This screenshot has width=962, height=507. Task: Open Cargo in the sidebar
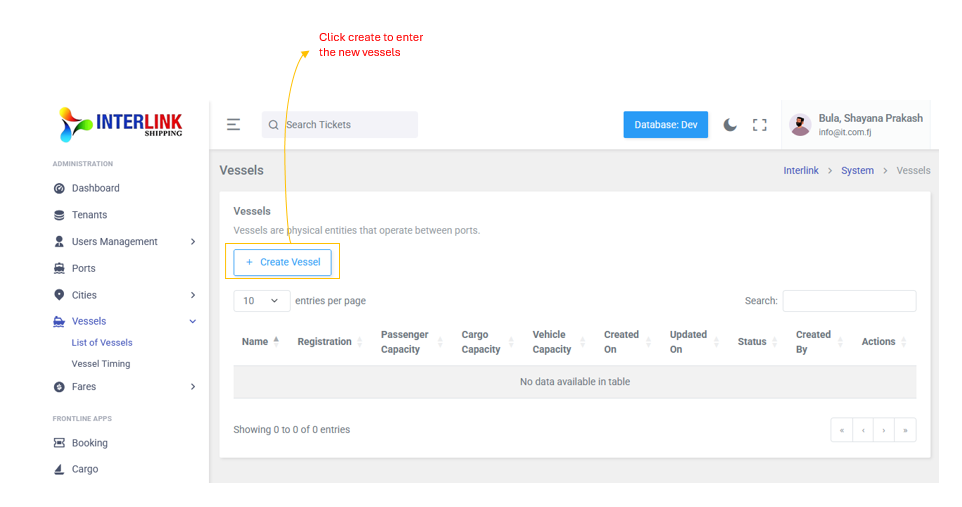pos(85,469)
